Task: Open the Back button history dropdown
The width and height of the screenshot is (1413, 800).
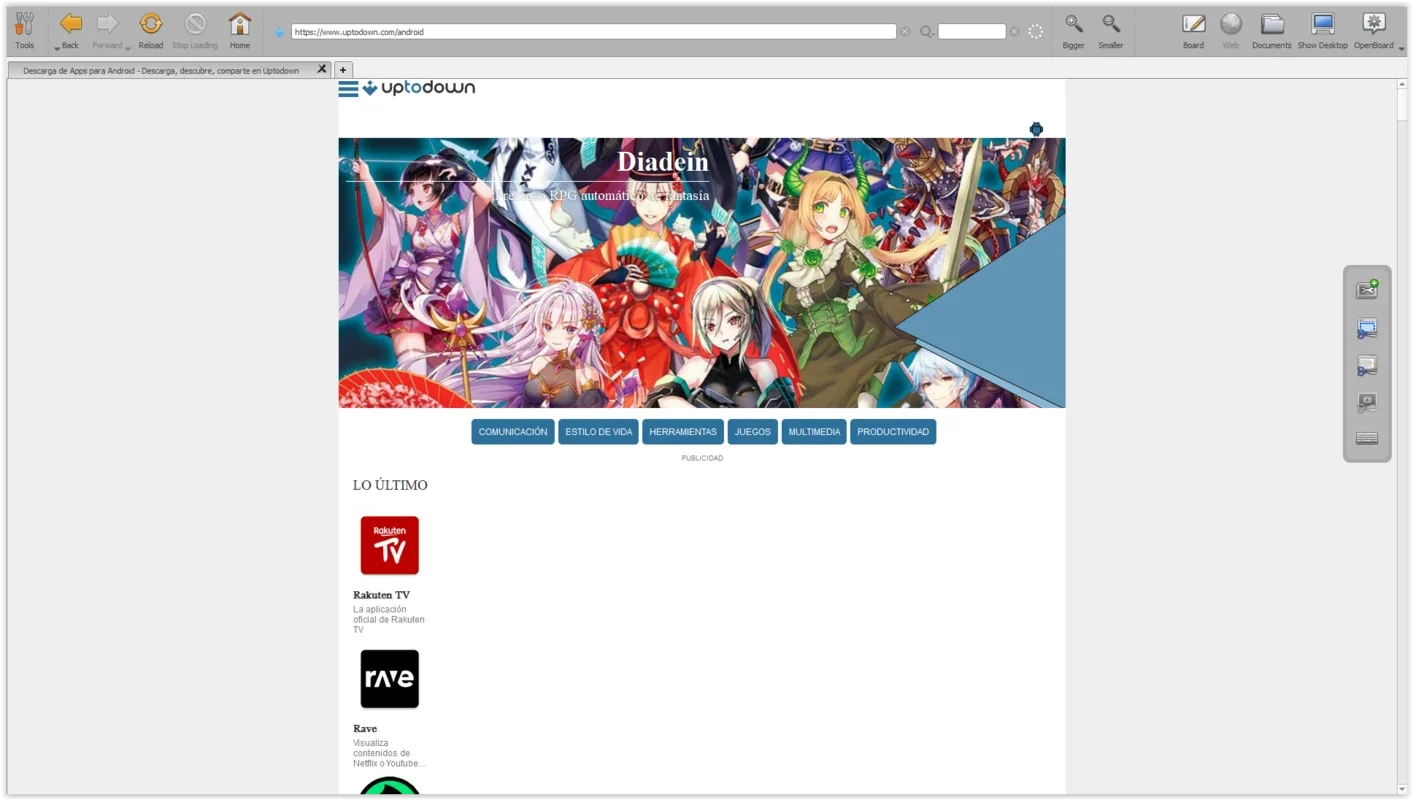Action: (x=57, y=47)
